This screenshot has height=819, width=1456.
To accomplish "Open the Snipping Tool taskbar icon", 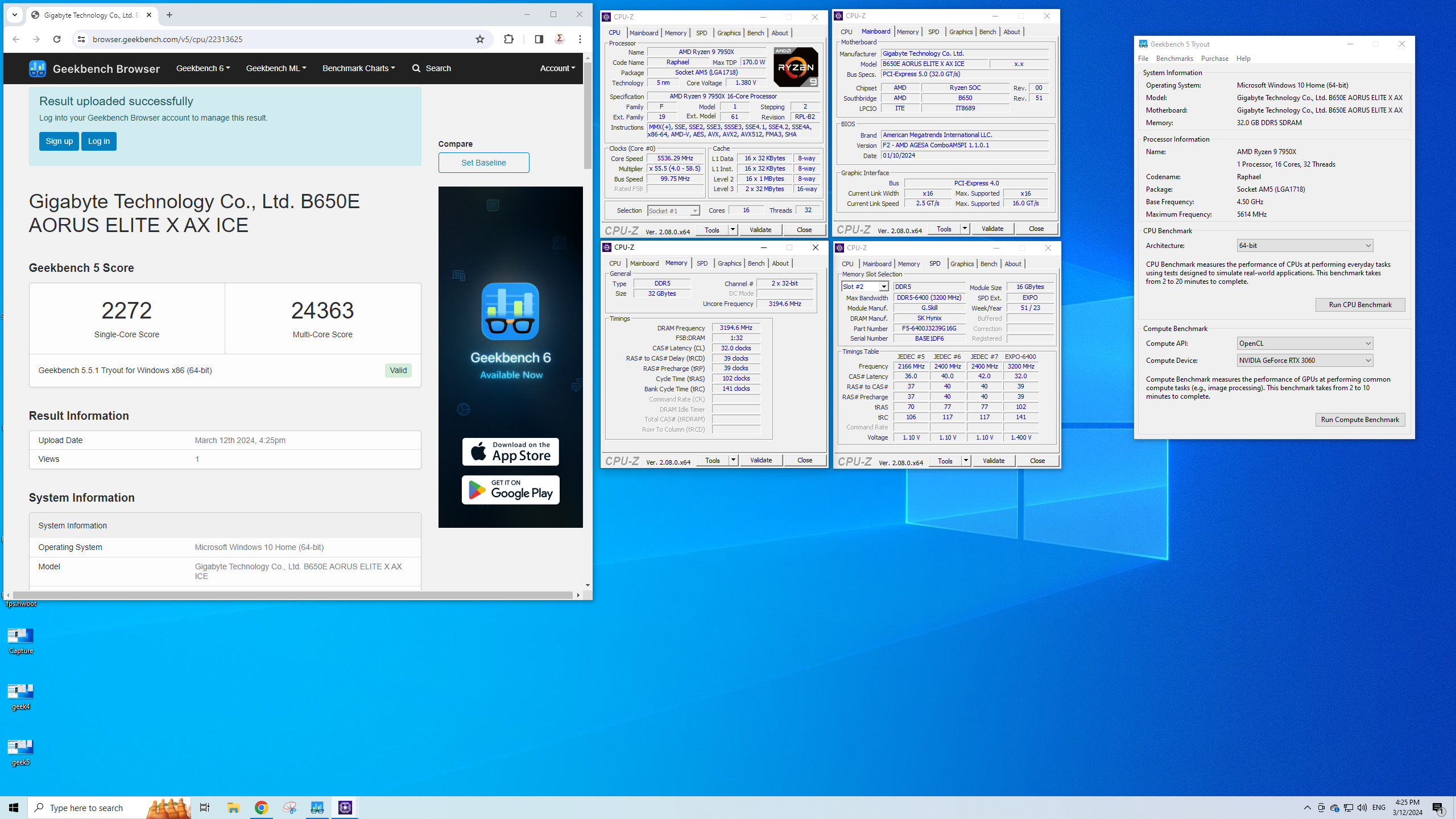I will pyautogui.click(x=289, y=808).
